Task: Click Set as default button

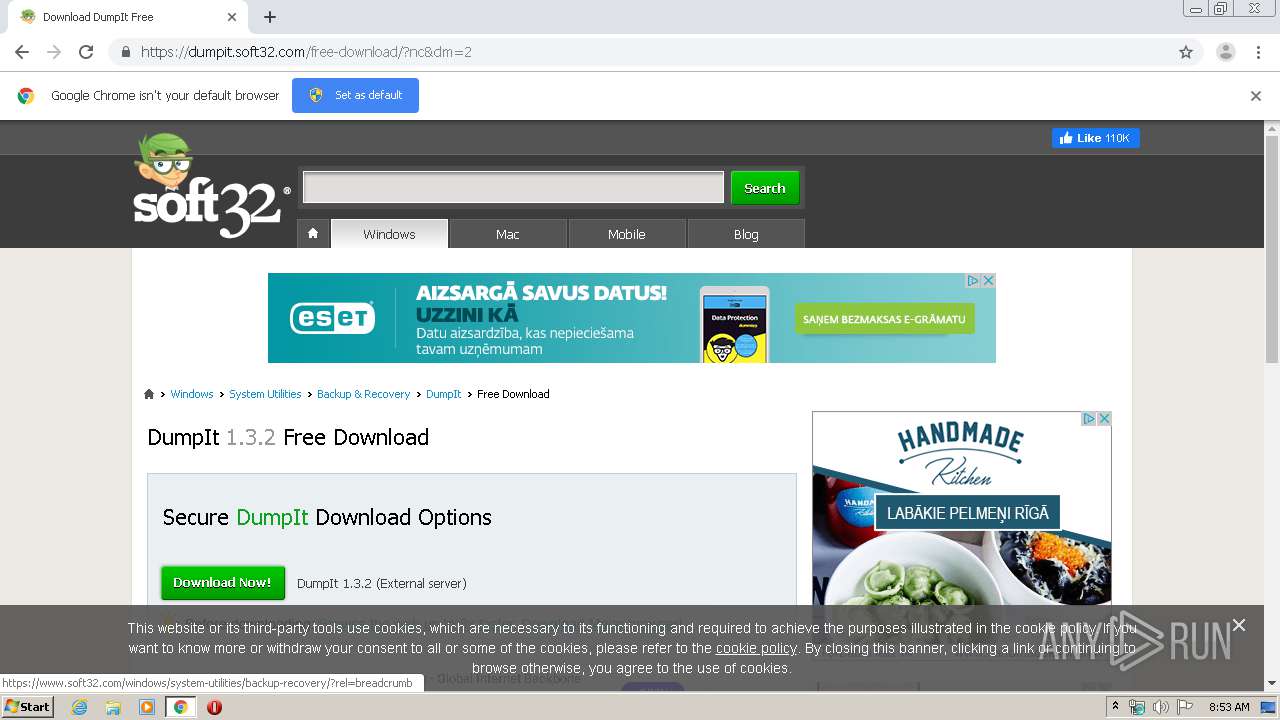Action: pyautogui.click(x=355, y=95)
